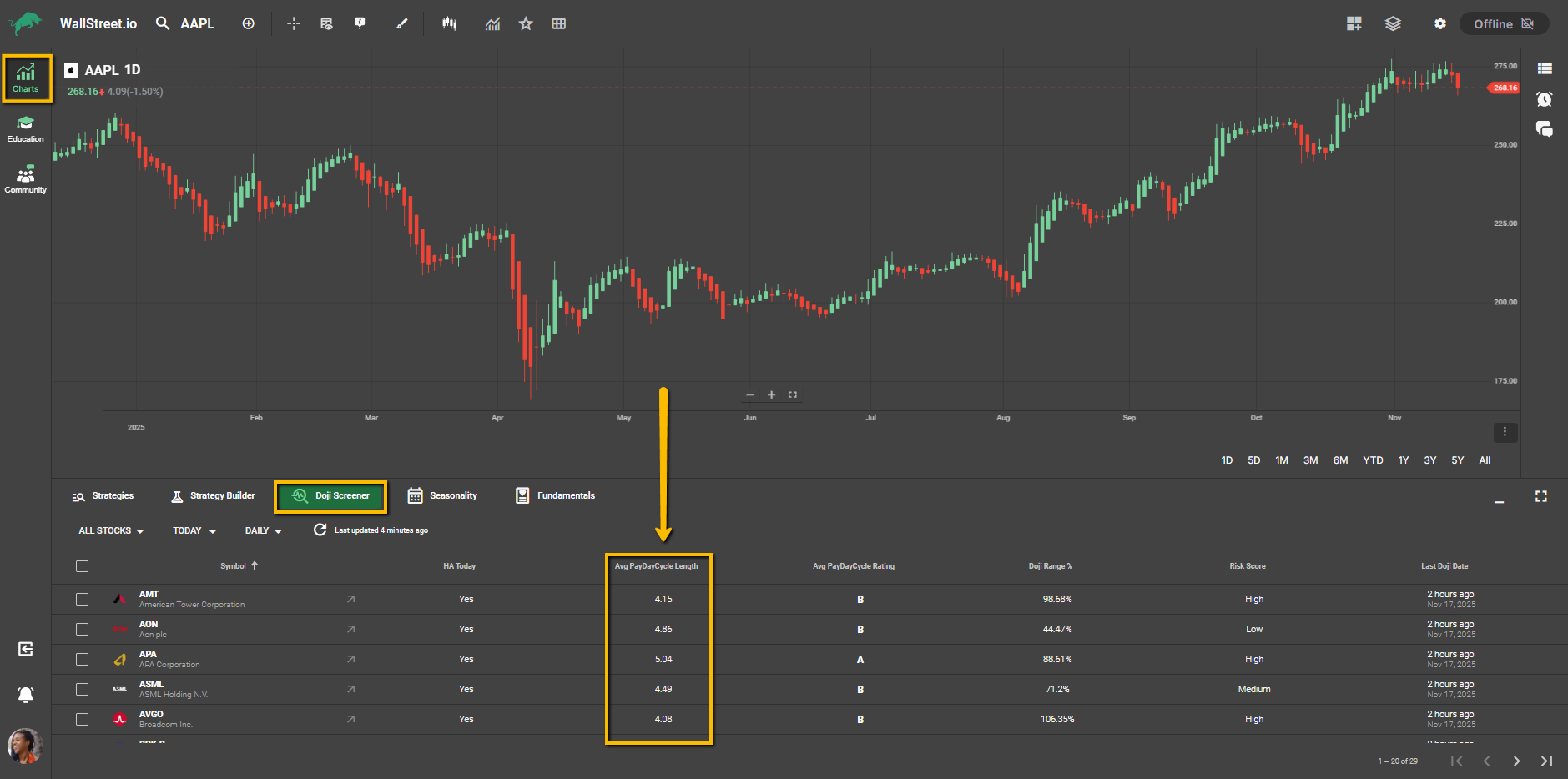Click the refresh icon next to Last updated
The height and width of the screenshot is (779, 1568).
click(320, 530)
